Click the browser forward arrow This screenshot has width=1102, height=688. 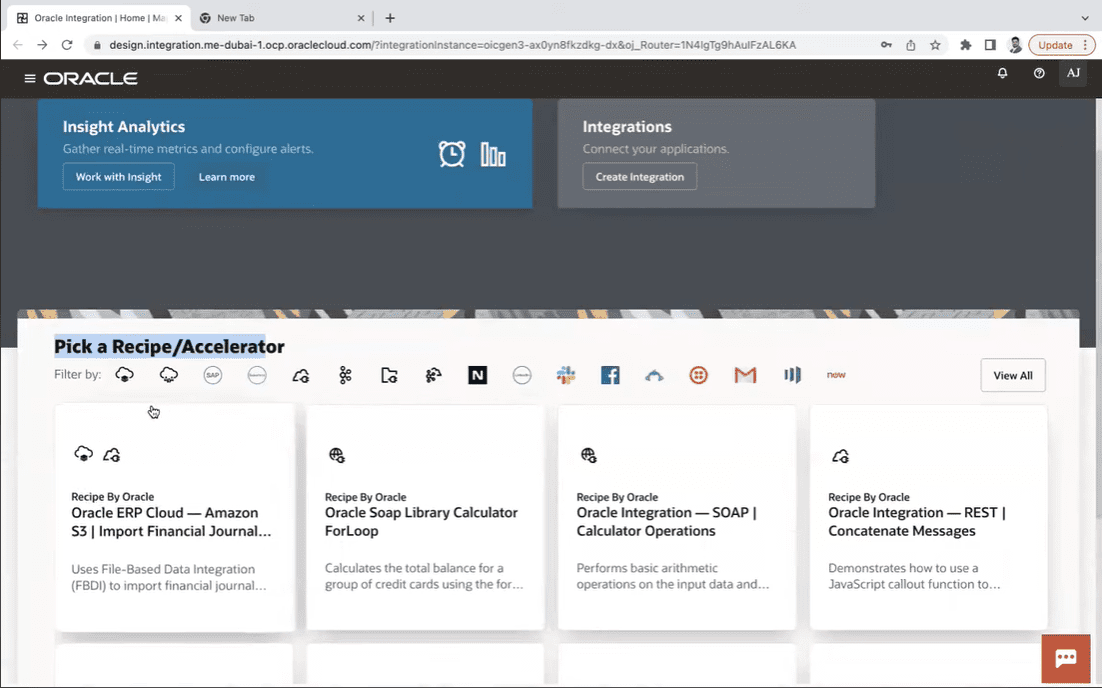point(42,45)
